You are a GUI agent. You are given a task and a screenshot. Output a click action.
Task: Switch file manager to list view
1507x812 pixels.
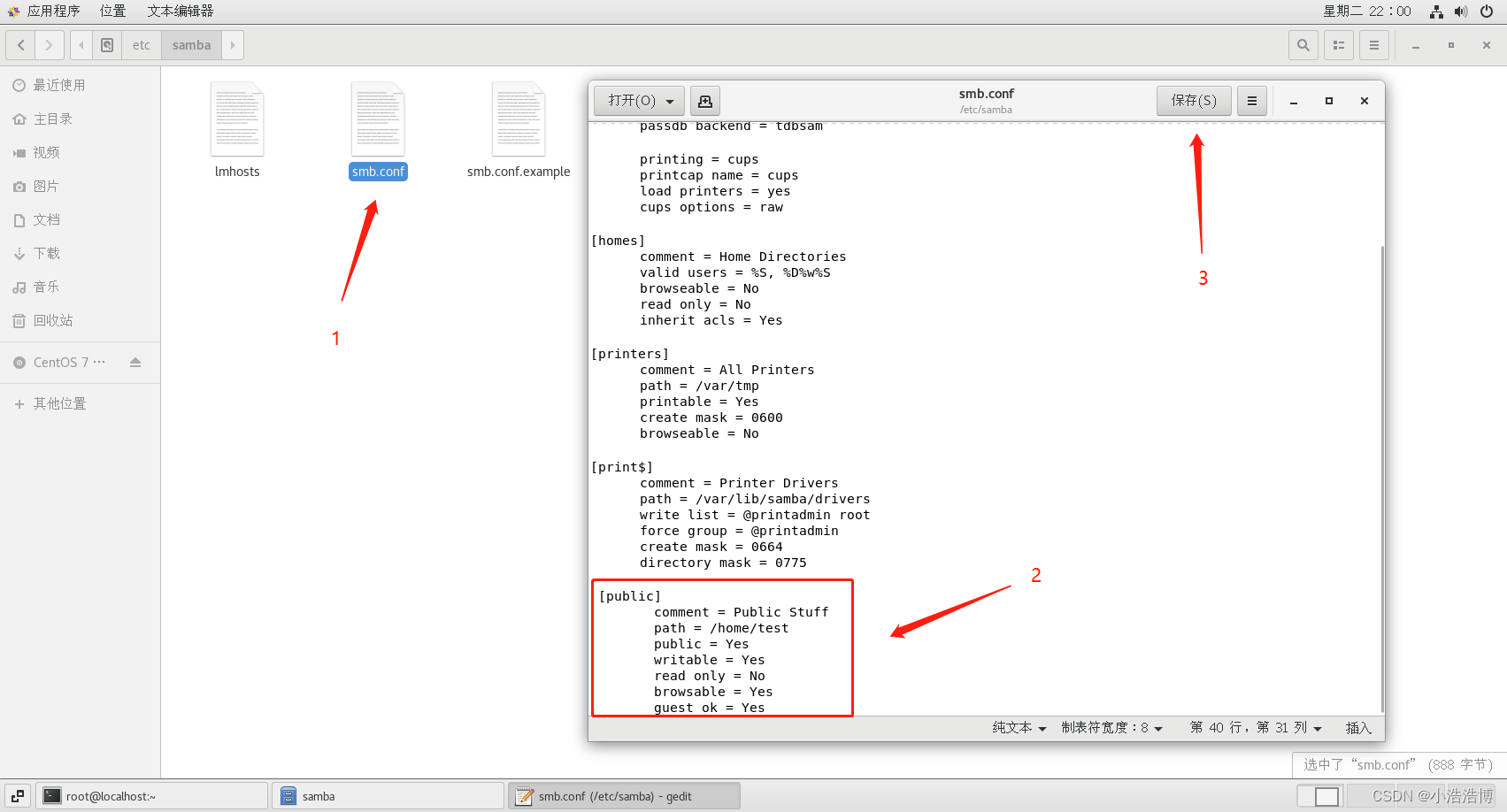click(x=1339, y=45)
